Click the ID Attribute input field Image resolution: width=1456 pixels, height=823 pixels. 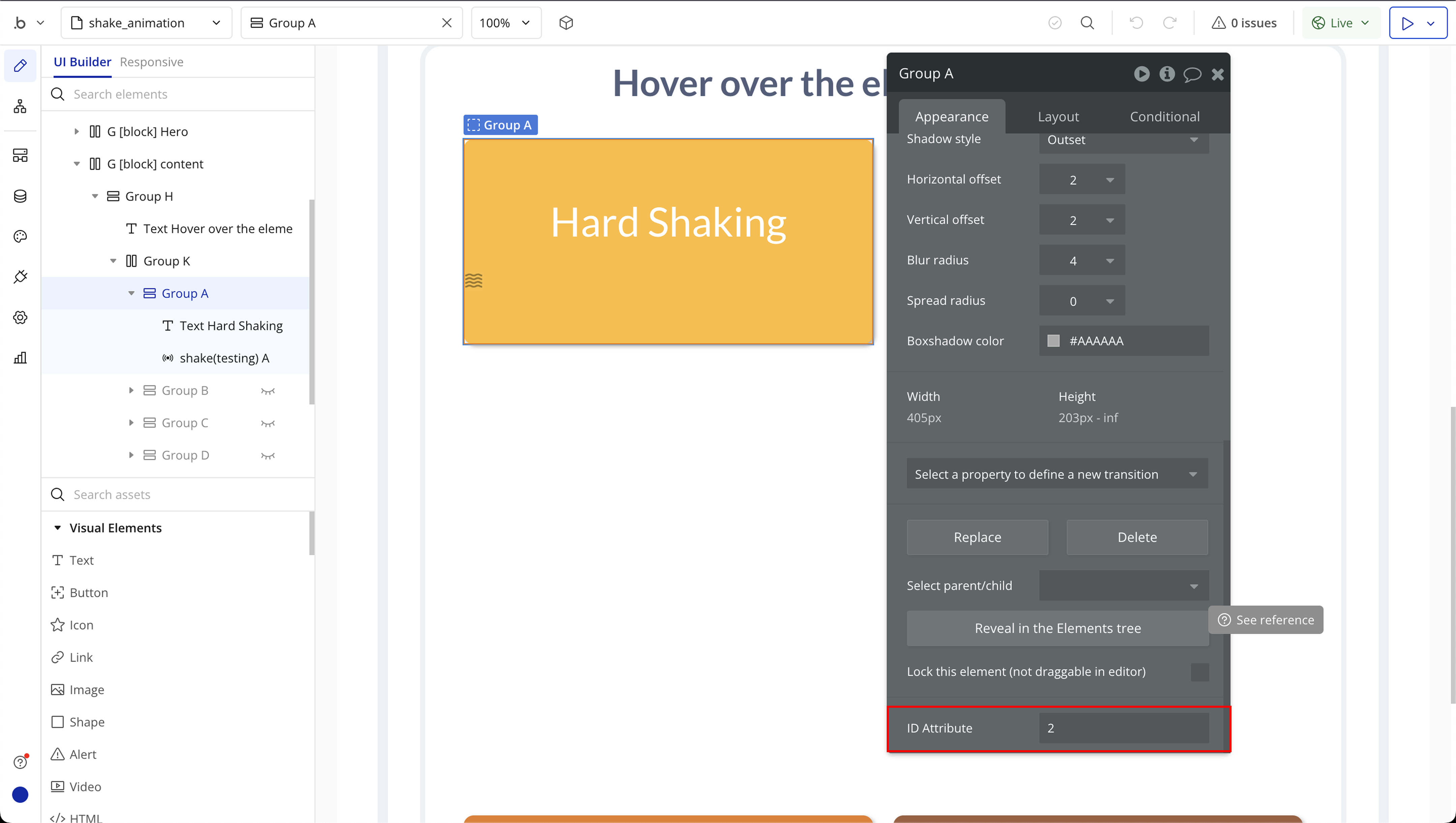1123,728
